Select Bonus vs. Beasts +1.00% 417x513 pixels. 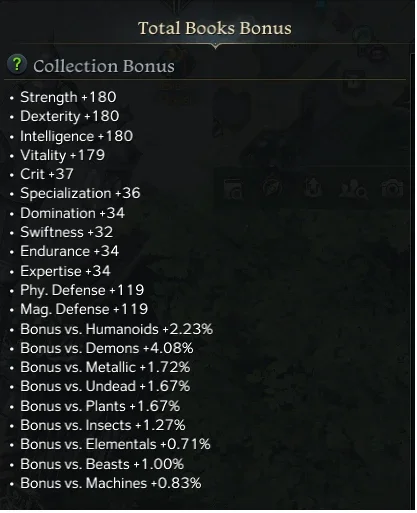102,464
